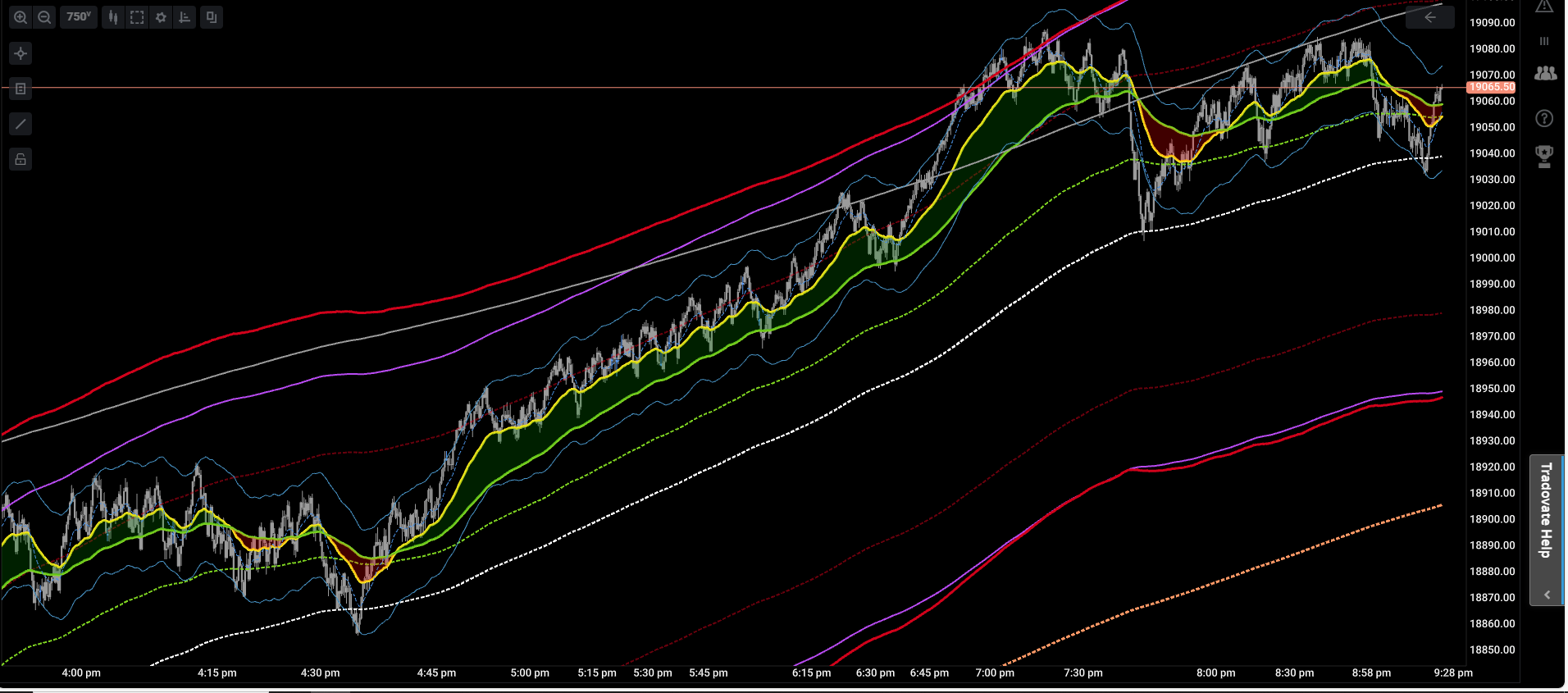Open chart settings gear
Viewport: 1568px width, 693px height.
coord(161,17)
